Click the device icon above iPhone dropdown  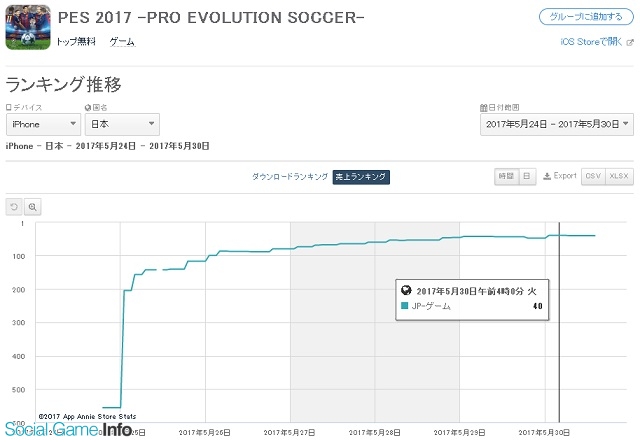(9, 107)
